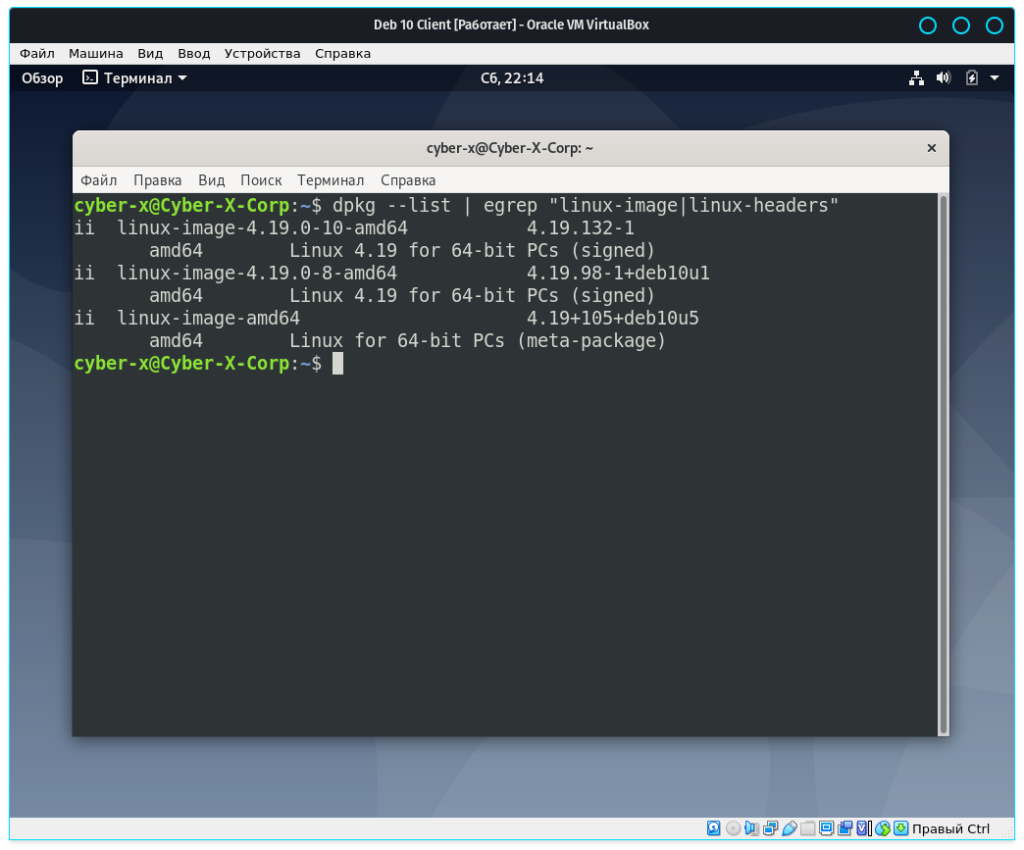Click the volume icon in GNOME top panel
This screenshot has height=850, width=1024.
tap(943, 78)
